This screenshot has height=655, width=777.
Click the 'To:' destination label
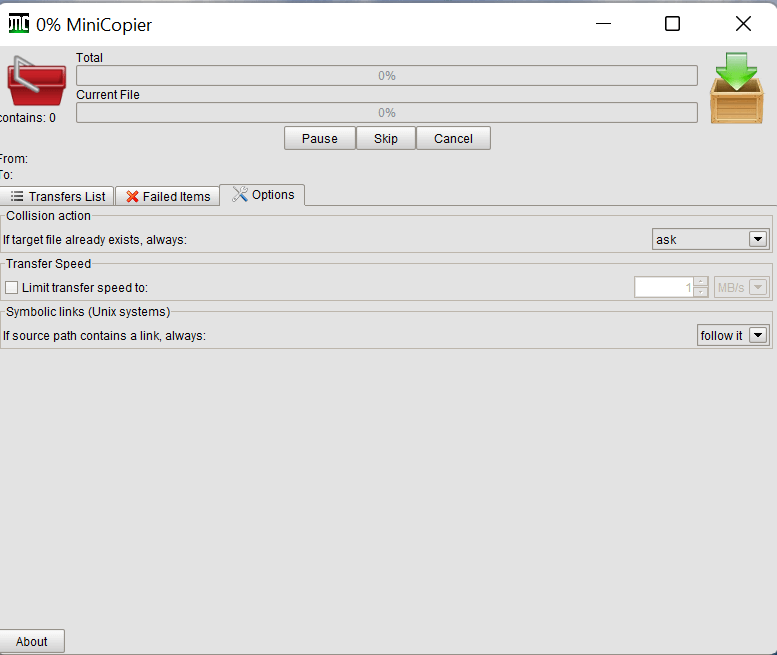pos(6,175)
